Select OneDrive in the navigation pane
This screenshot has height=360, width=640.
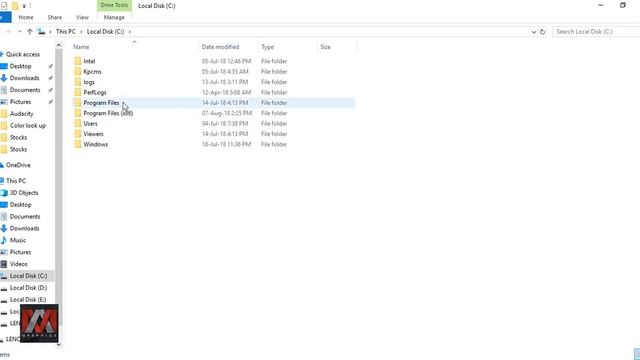pos(18,165)
